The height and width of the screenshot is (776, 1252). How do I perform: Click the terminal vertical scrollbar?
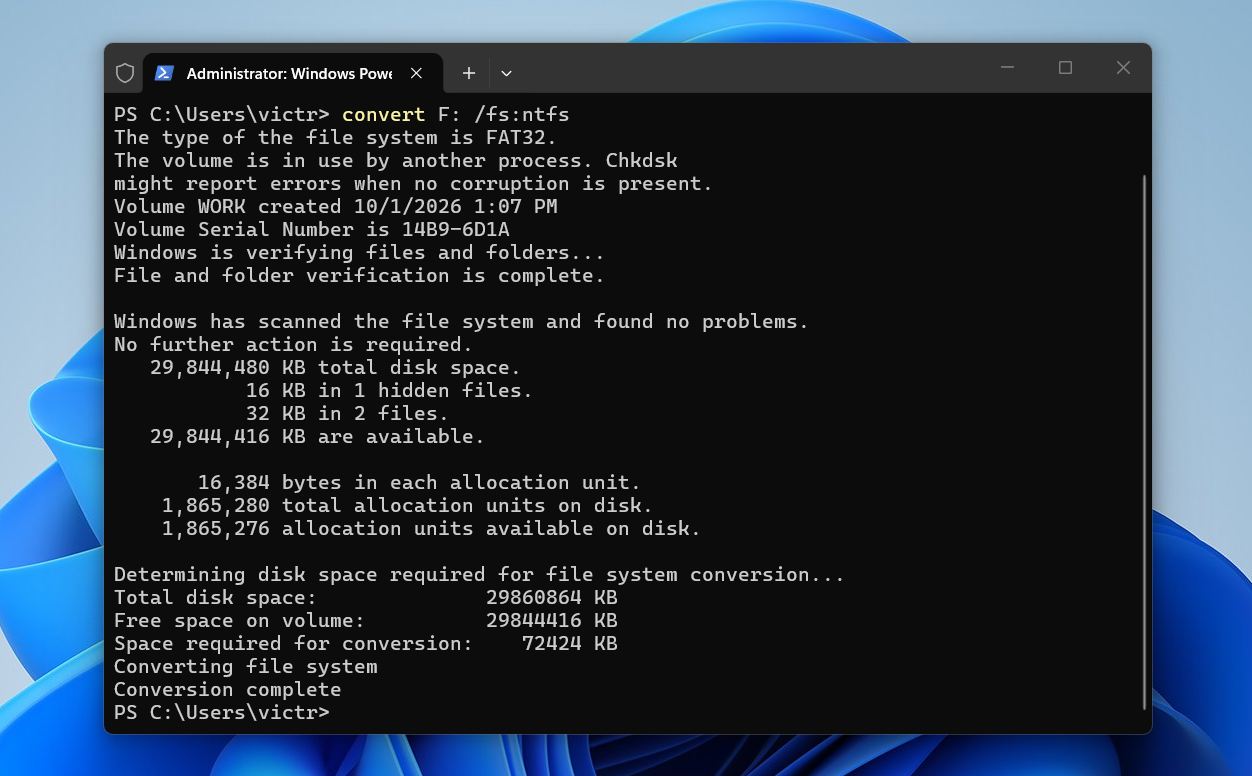tap(1145, 442)
